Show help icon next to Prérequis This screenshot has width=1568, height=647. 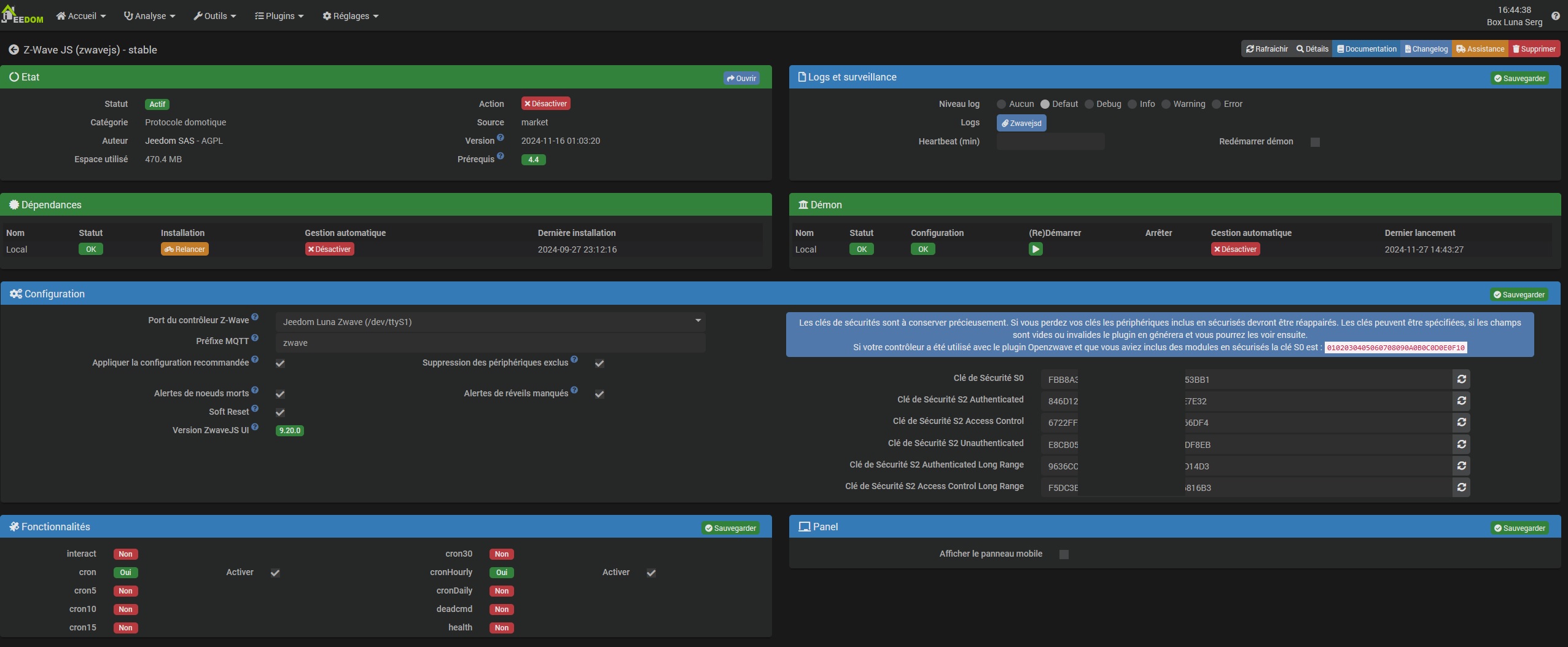[x=501, y=156]
